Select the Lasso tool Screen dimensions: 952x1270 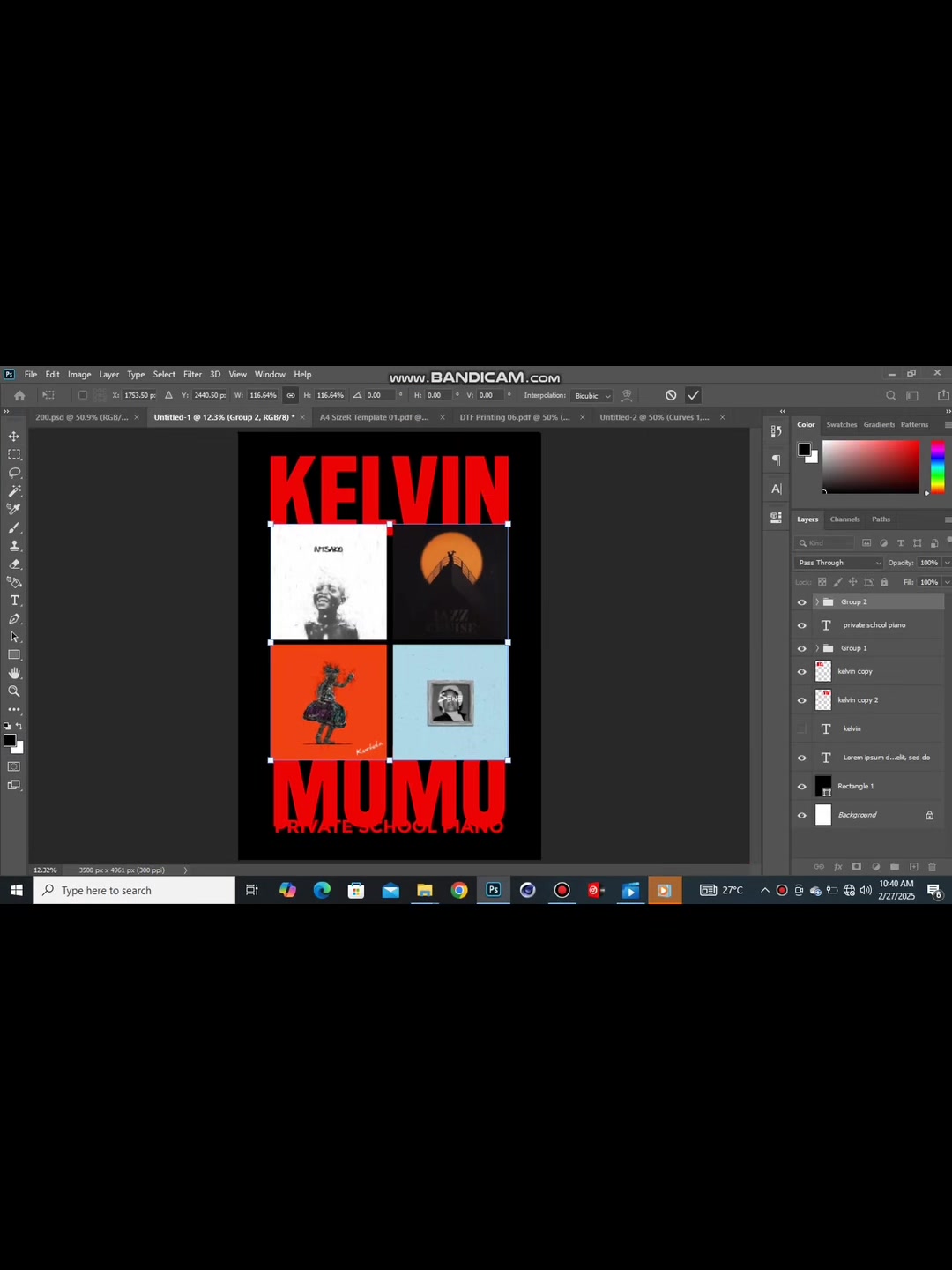click(14, 473)
